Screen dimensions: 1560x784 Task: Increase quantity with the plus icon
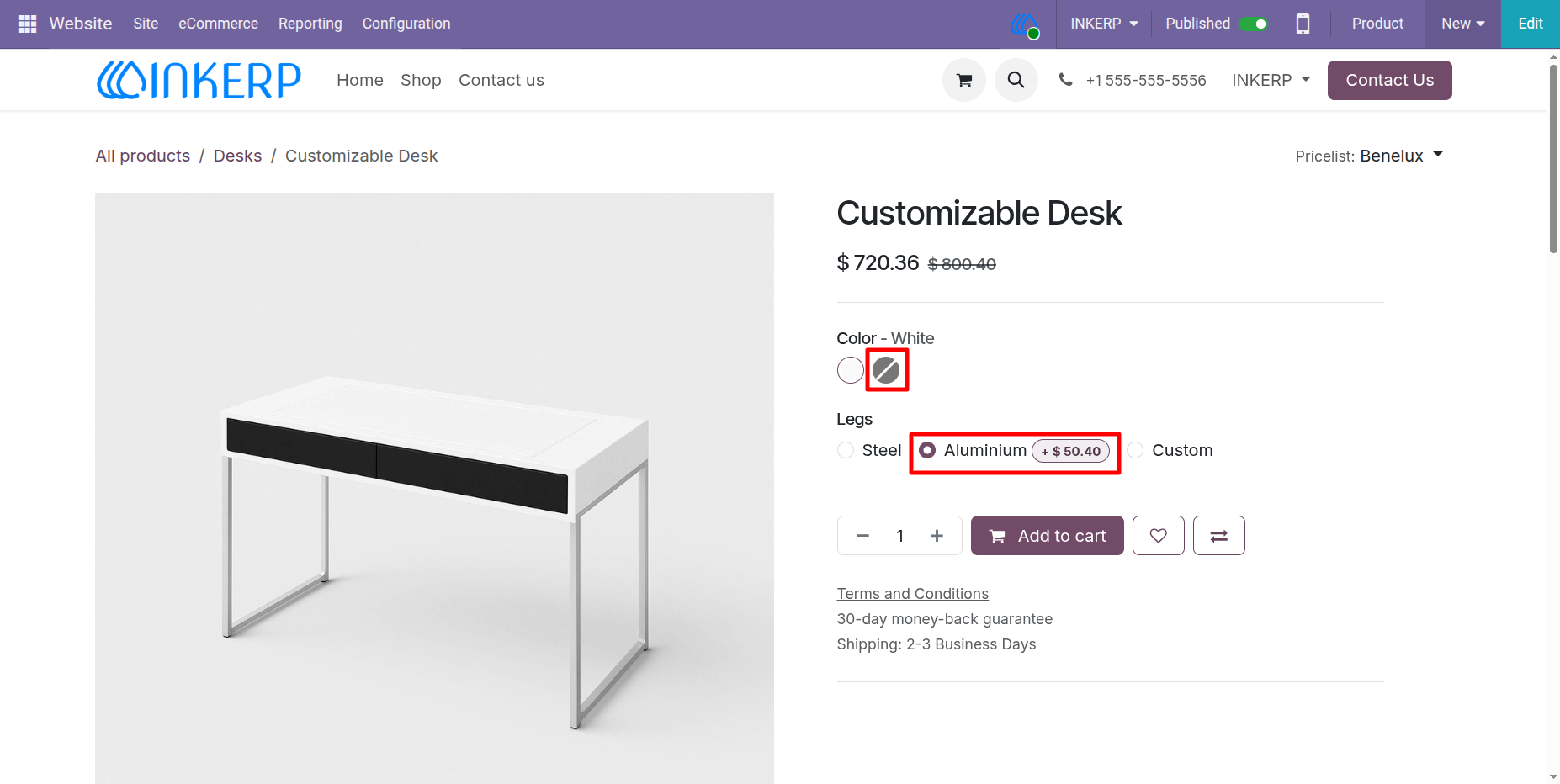pyautogui.click(x=937, y=536)
